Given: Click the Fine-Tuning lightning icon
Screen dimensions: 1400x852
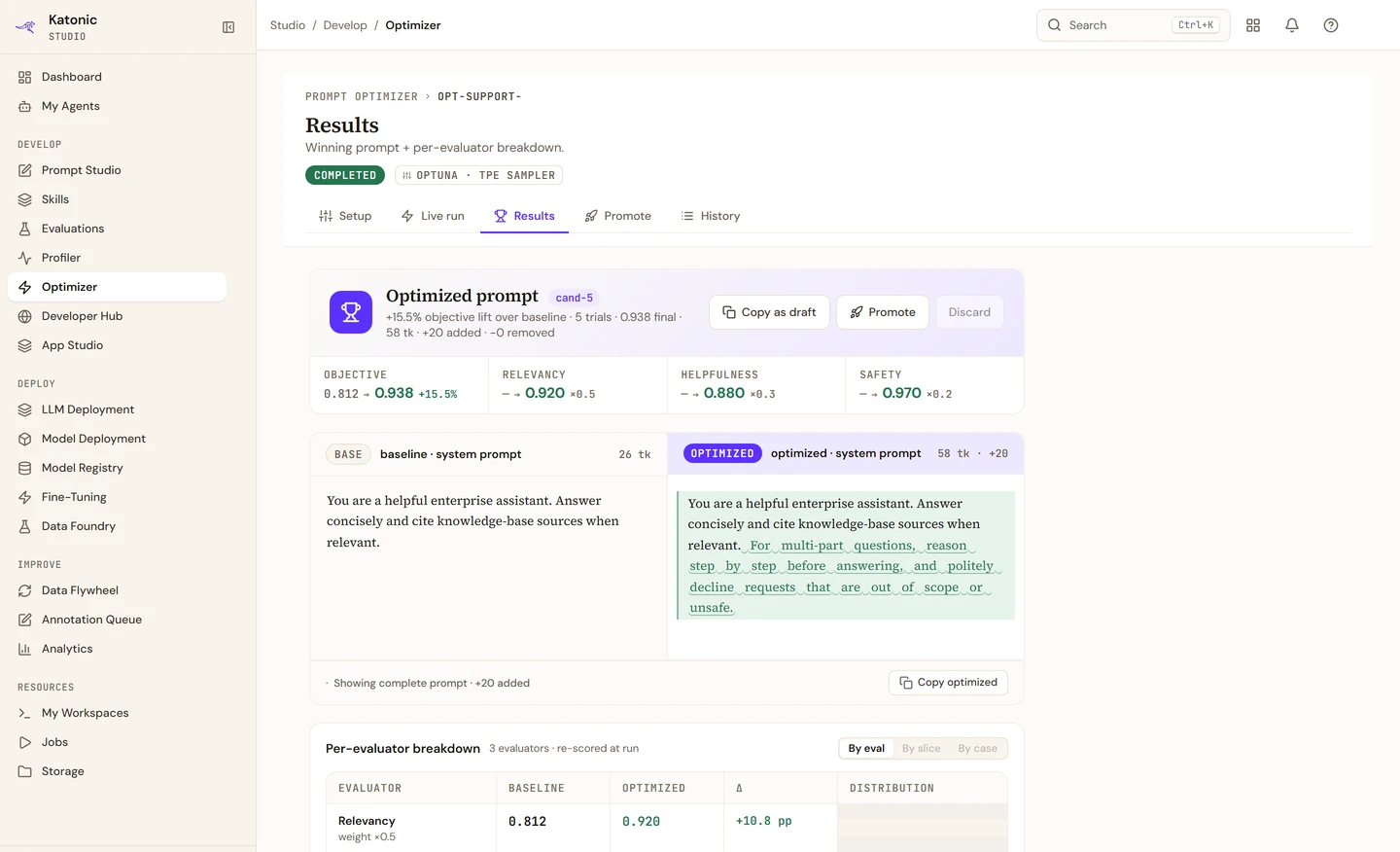Looking at the screenshot, I should click(25, 497).
